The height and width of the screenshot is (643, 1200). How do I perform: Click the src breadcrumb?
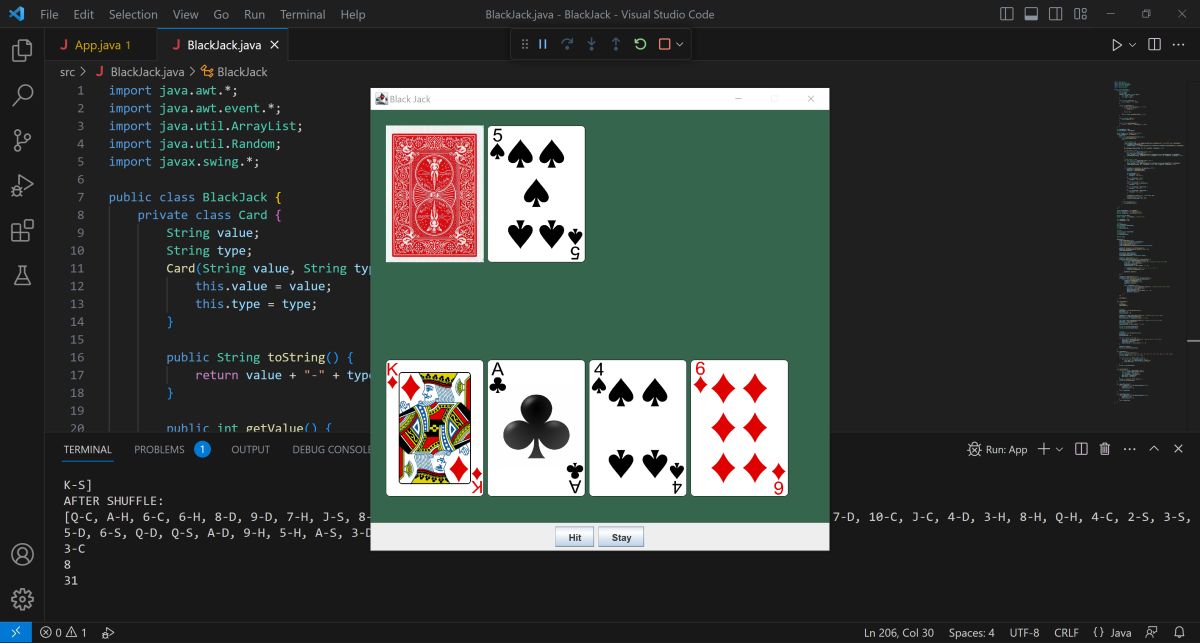pos(67,72)
